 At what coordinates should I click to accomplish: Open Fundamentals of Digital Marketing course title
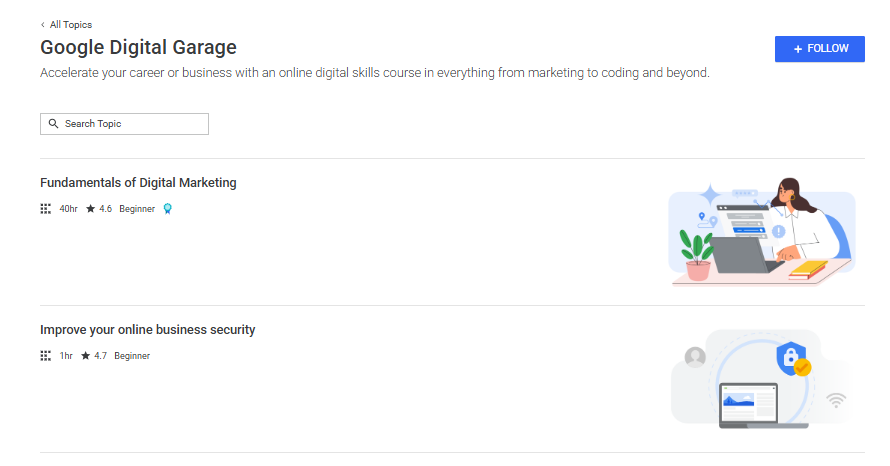(x=138, y=183)
